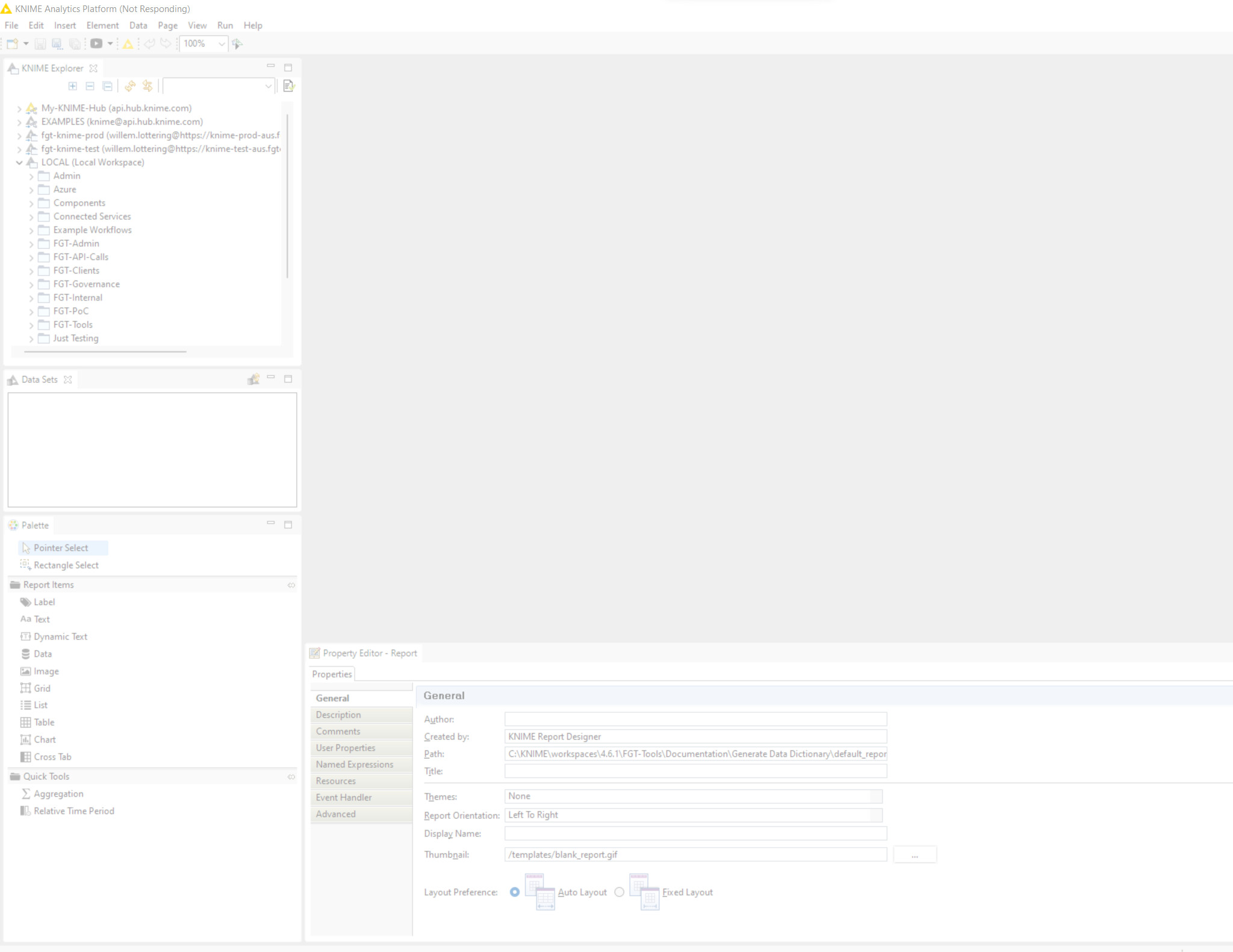Pick the Dynamic Text report item
Viewport: 1233px width, 952px height.
click(x=54, y=637)
